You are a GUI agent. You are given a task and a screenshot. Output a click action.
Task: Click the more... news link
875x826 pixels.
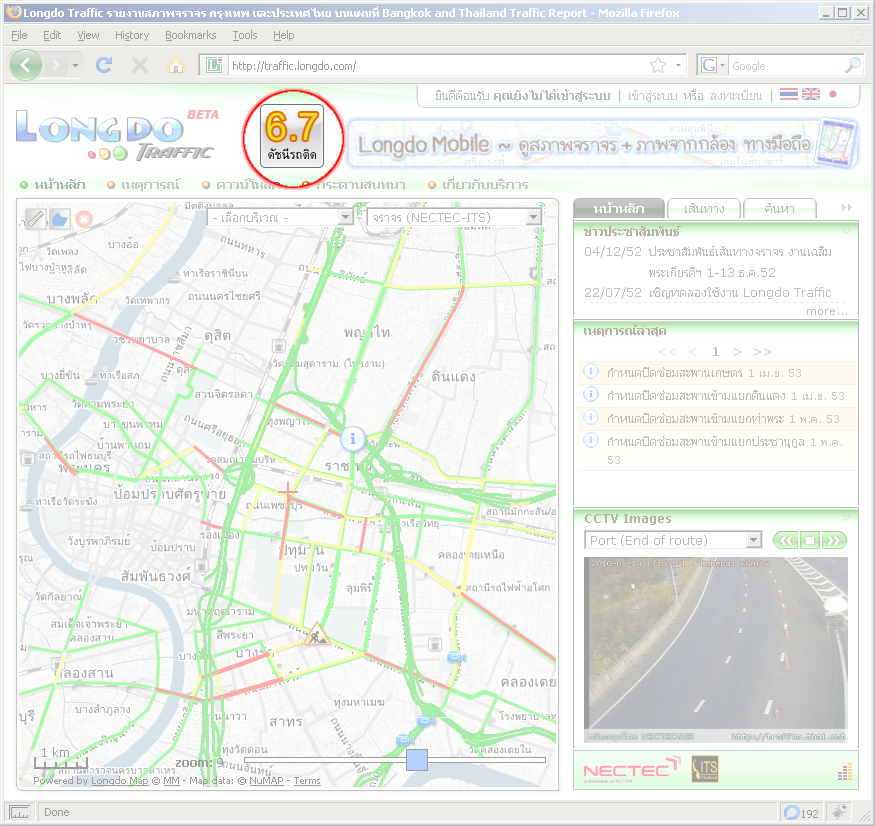[826, 311]
